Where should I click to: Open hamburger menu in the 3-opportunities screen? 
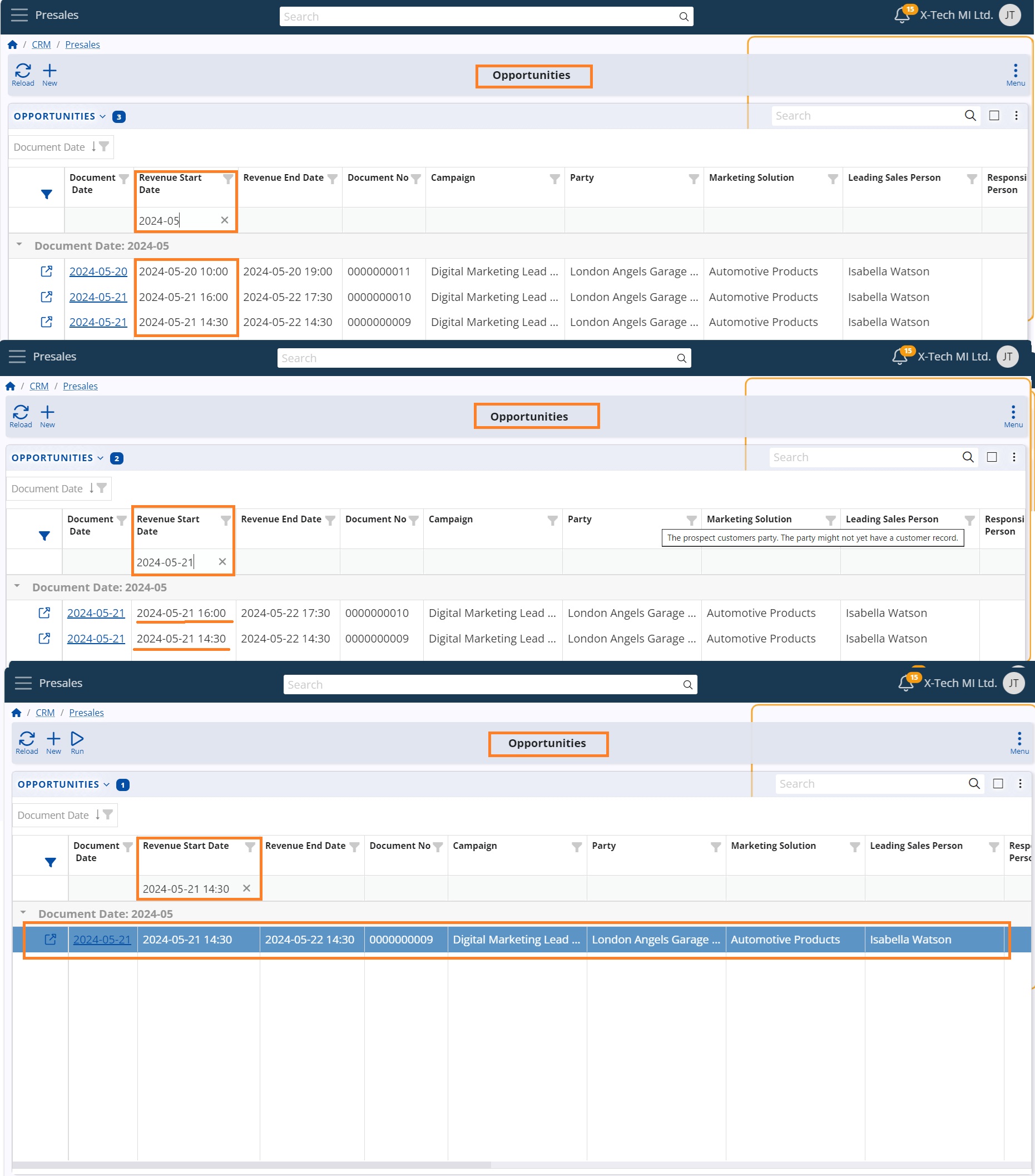tap(19, 15)
